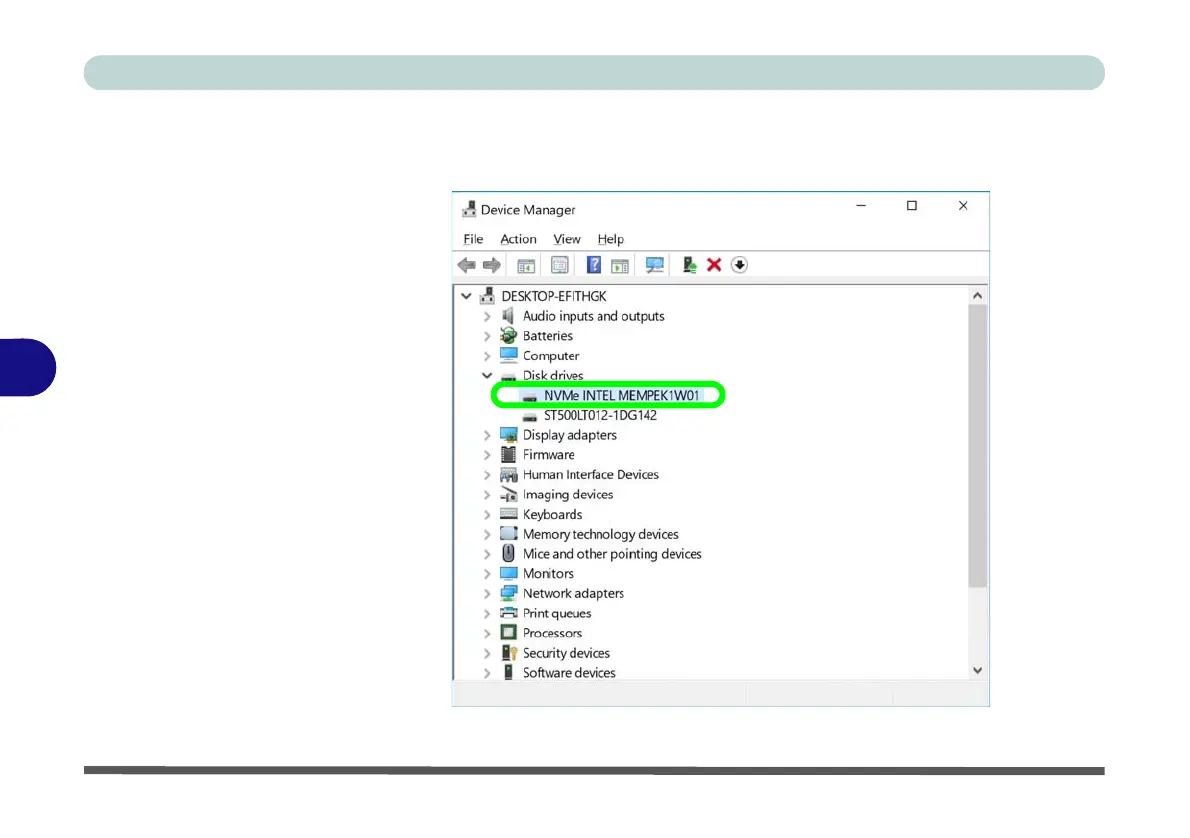Click the DESKTOP-EFITHGK computer icon

(487, 296)
